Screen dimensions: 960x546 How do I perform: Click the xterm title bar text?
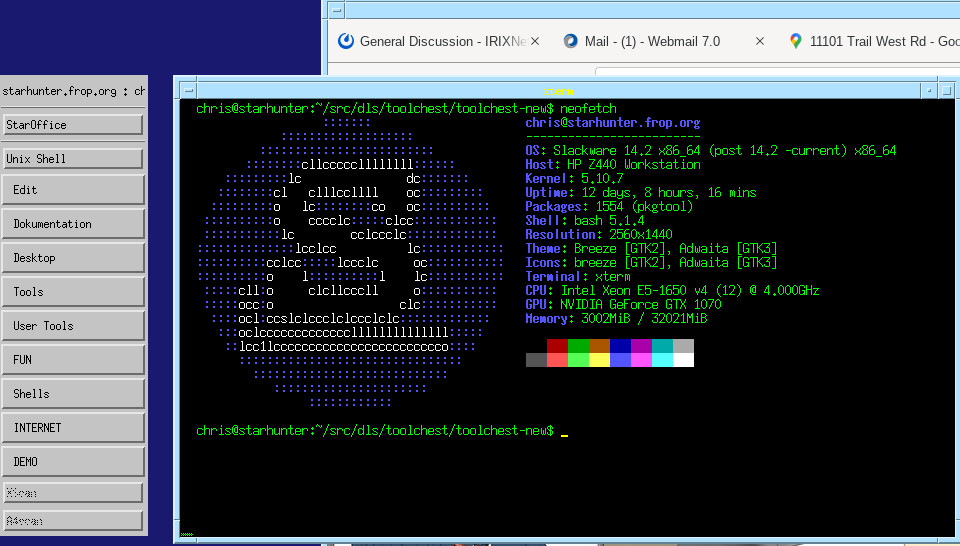(x=558, y=91)
